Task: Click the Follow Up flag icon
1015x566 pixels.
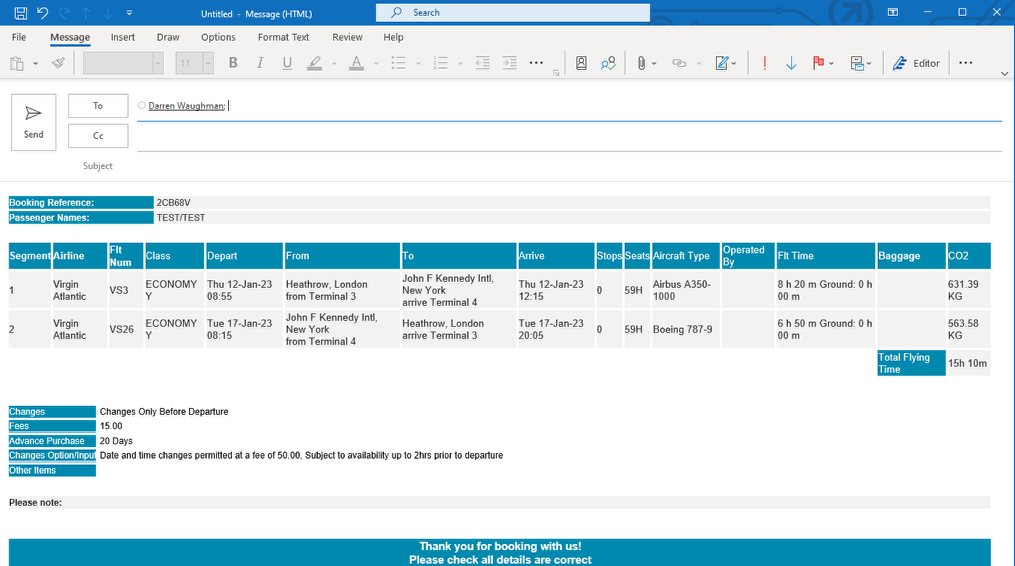Action: [818, 63]
